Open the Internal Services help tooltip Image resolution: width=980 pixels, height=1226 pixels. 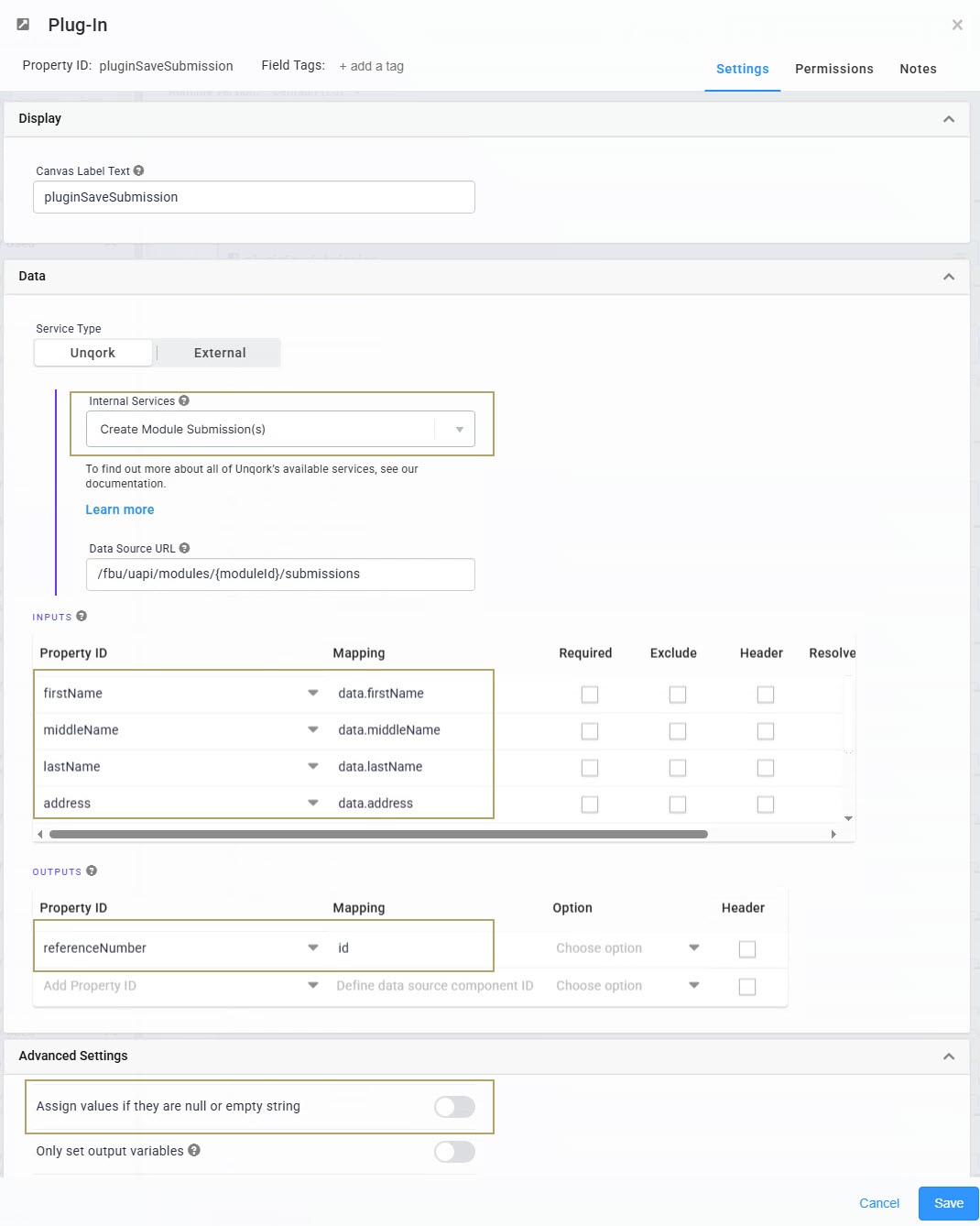click(x=184, y=400)
